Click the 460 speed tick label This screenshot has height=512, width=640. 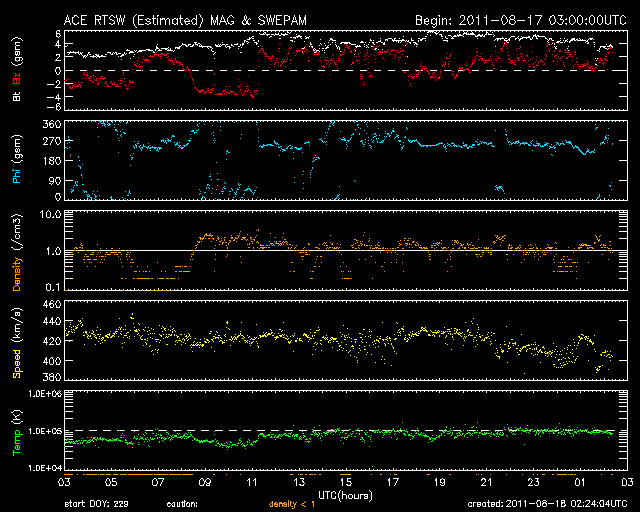coord(52,305)
